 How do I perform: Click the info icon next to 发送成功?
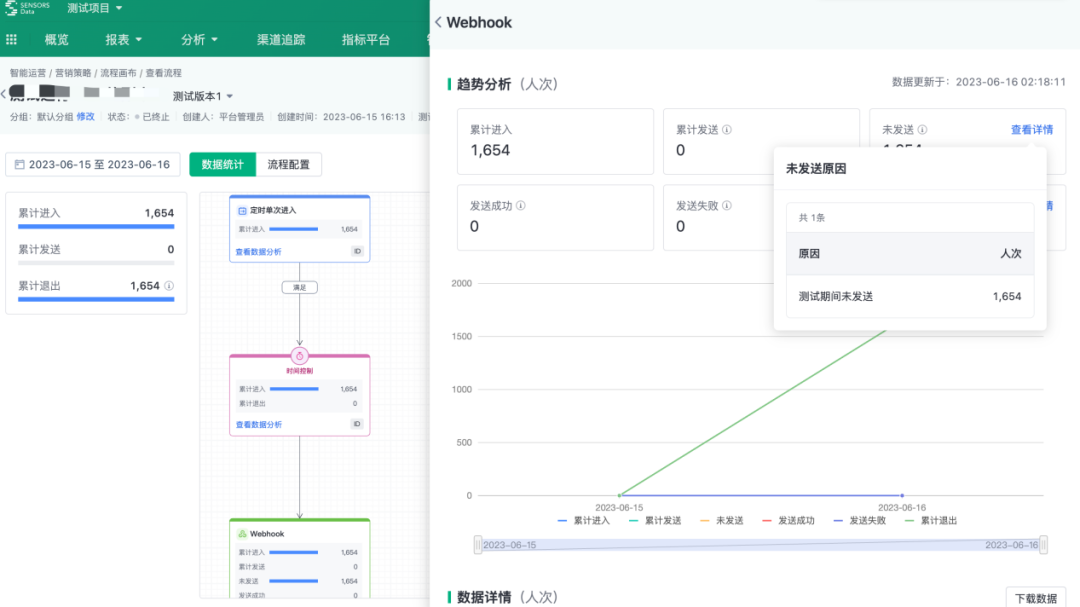(521, 205)
